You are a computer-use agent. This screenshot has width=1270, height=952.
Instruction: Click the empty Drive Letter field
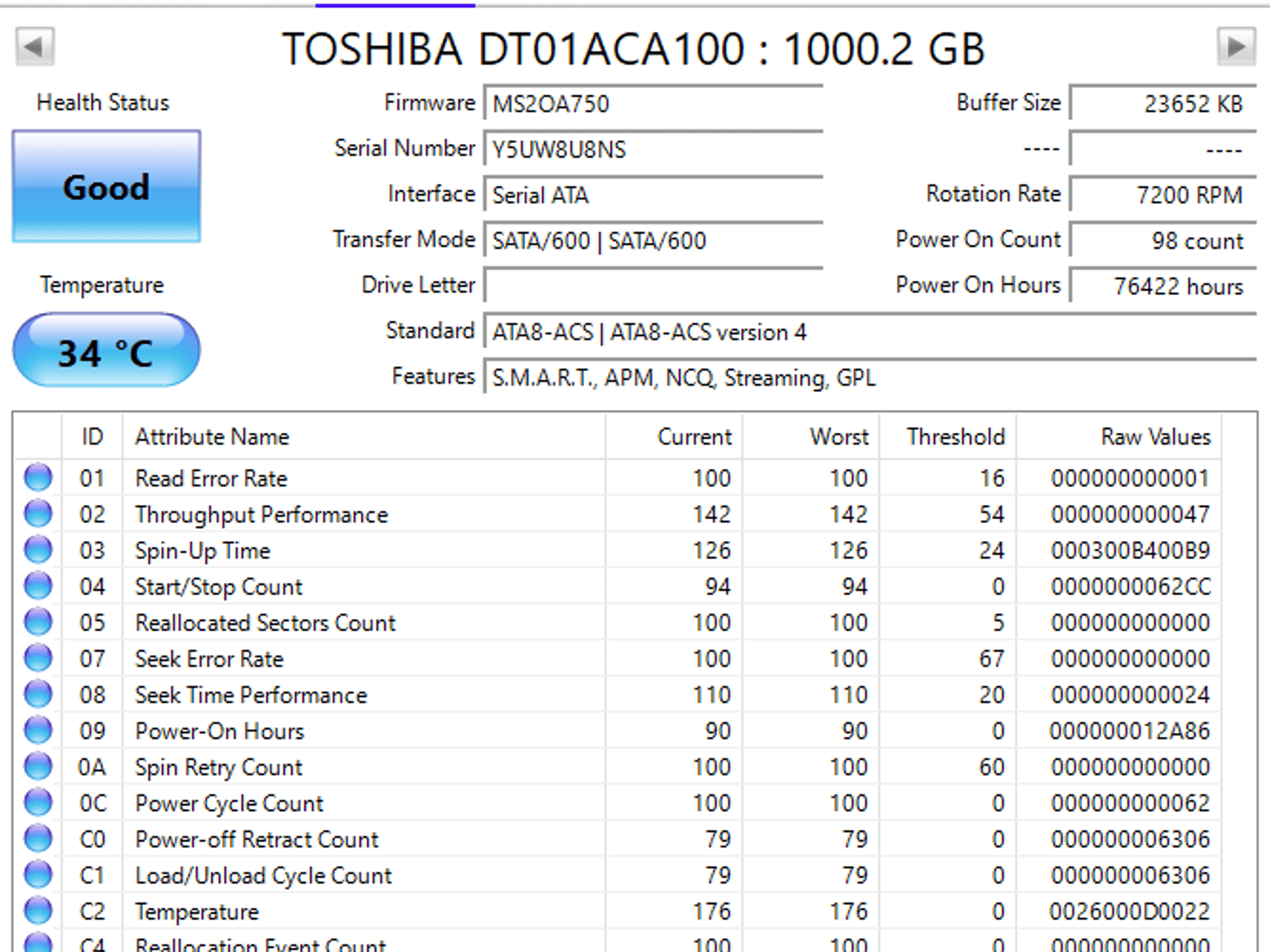tap(654, 285)
